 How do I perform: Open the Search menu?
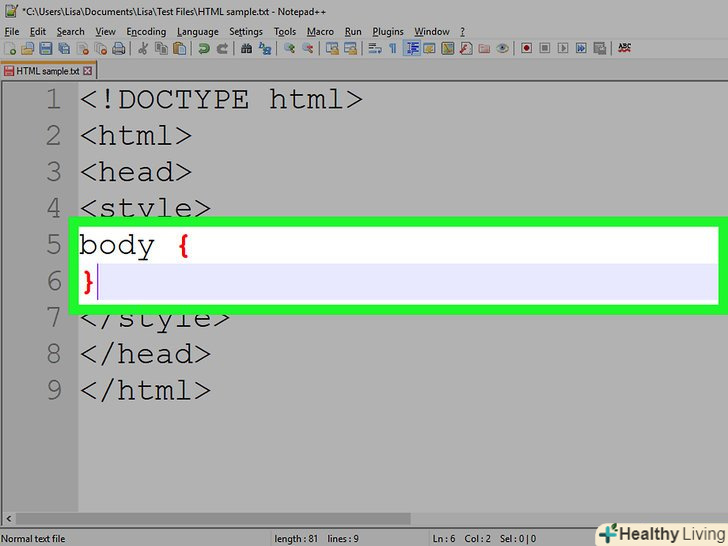pos(71,32)
